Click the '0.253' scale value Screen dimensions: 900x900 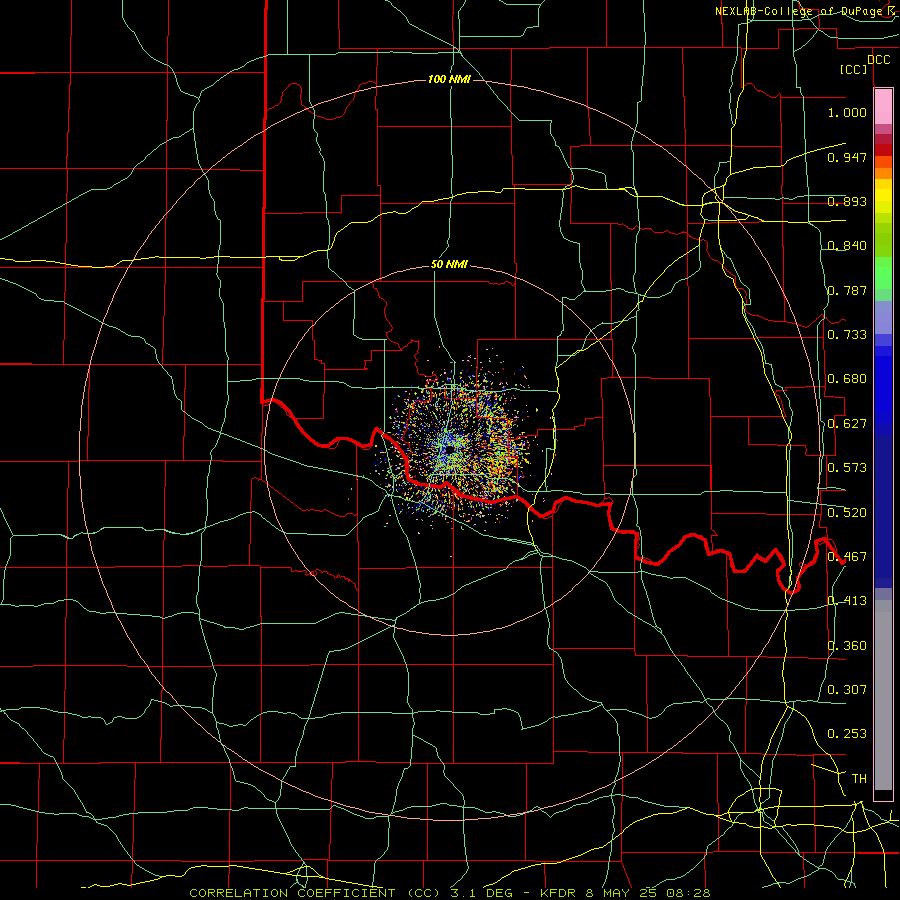click(x=847, y=734)
